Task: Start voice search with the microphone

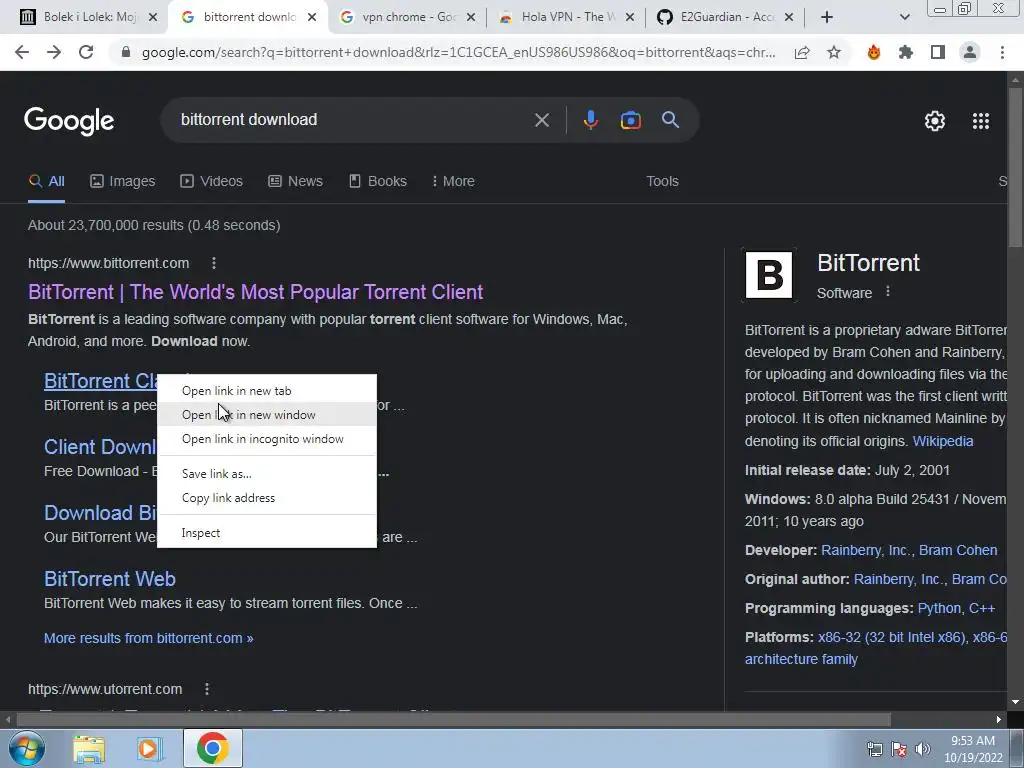Action: coord(590,120)
